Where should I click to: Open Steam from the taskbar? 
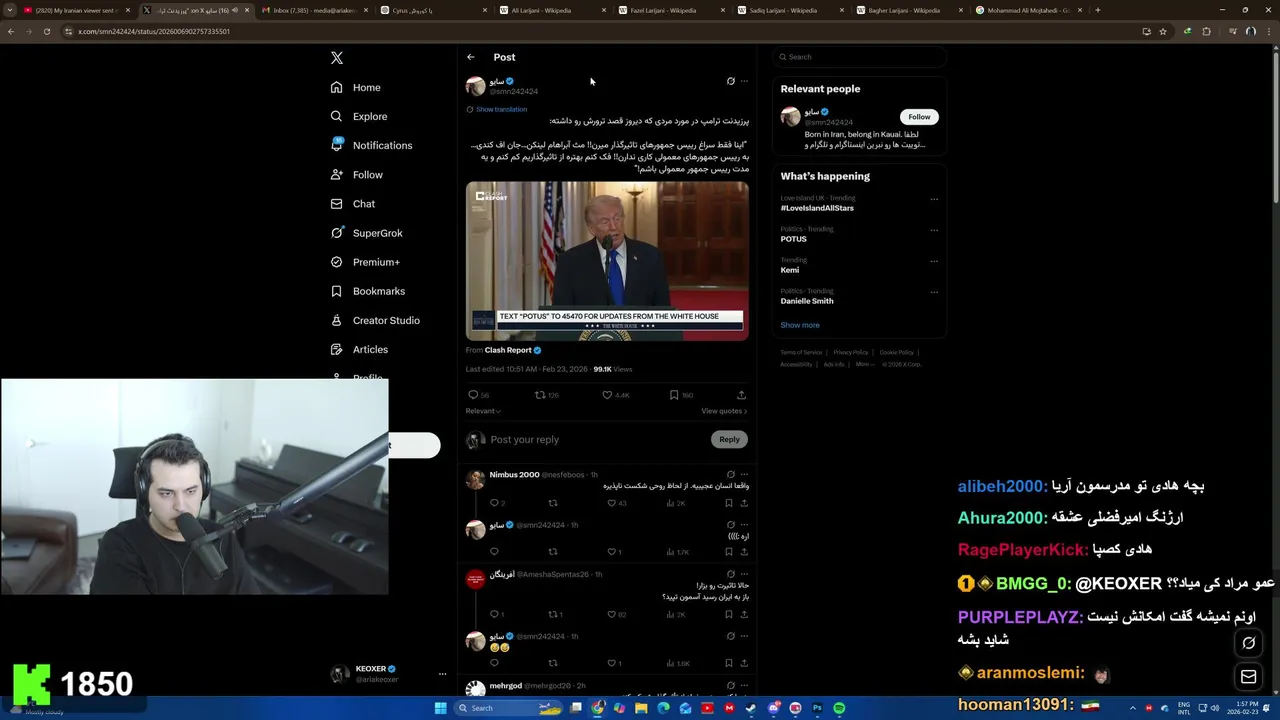pyautogui.click(x=751, y=708)
